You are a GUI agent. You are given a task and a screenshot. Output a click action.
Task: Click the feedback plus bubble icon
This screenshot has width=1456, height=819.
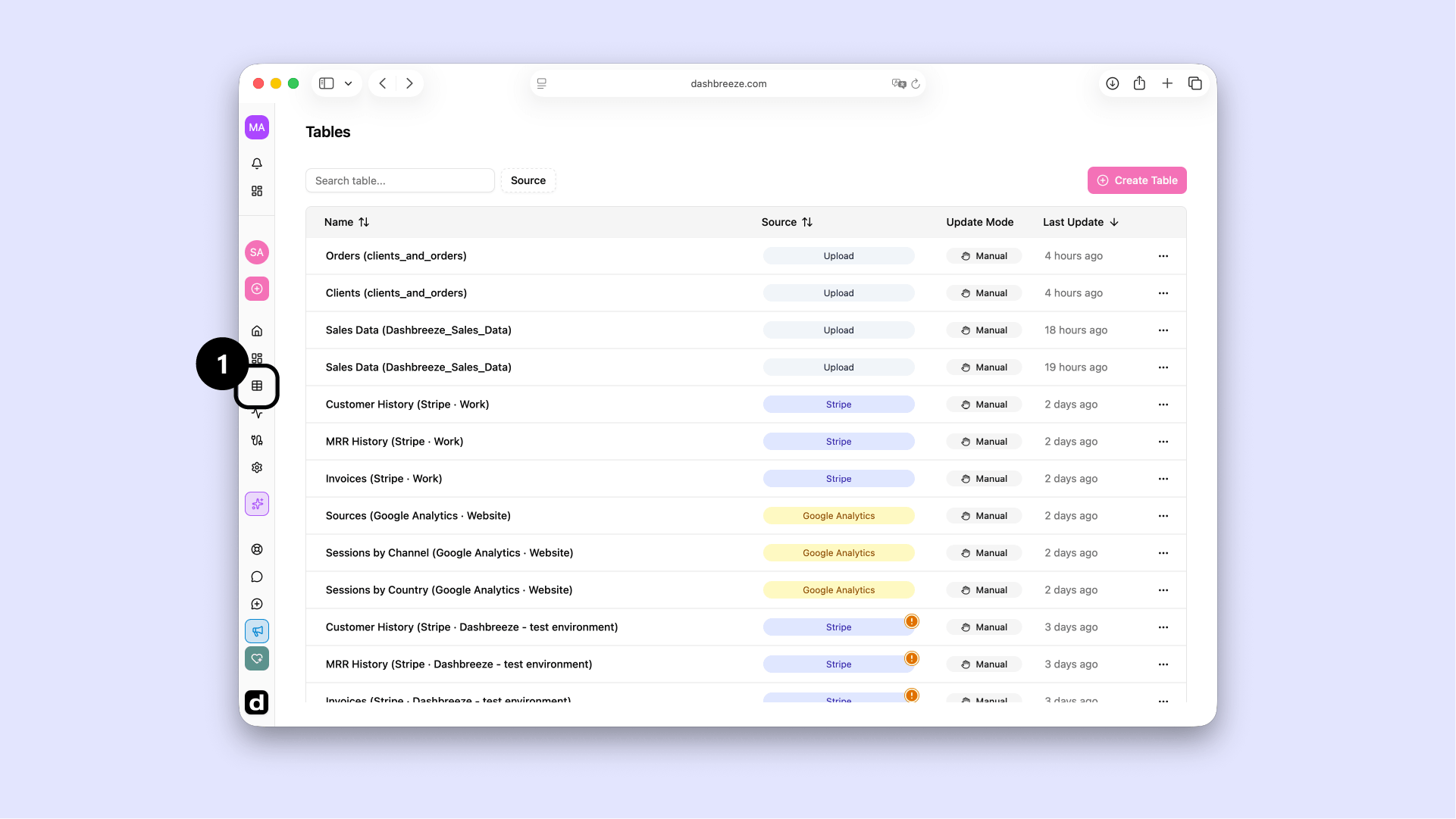[x=257, y=604]
